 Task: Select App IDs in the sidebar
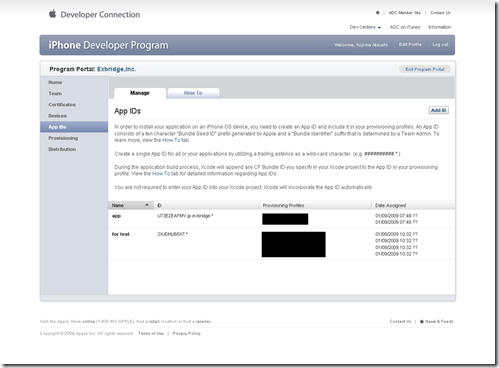pyautogui.click(x=74, y=127)
